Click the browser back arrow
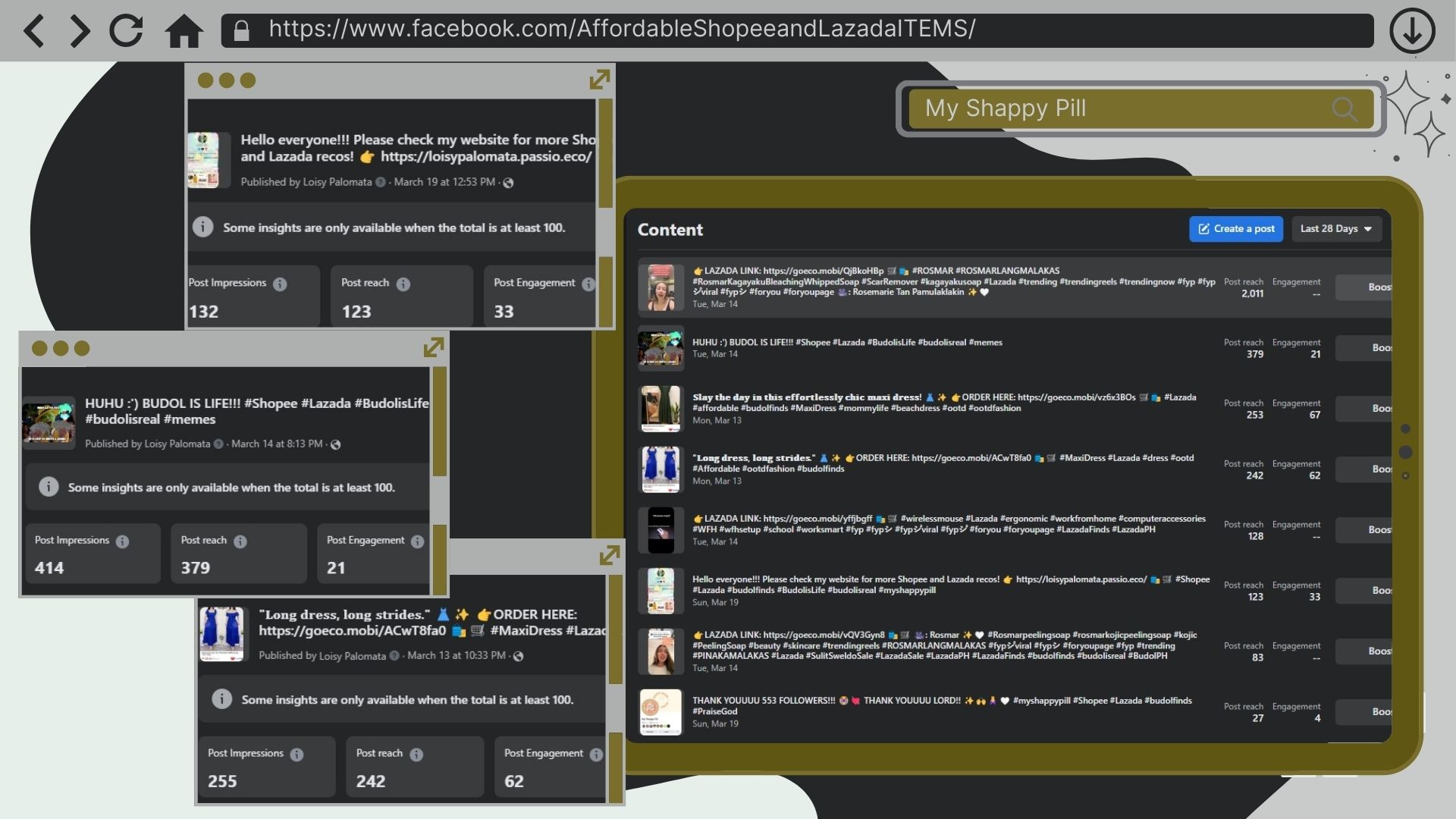Screen dimensions: 1456x819 (34, 31)
